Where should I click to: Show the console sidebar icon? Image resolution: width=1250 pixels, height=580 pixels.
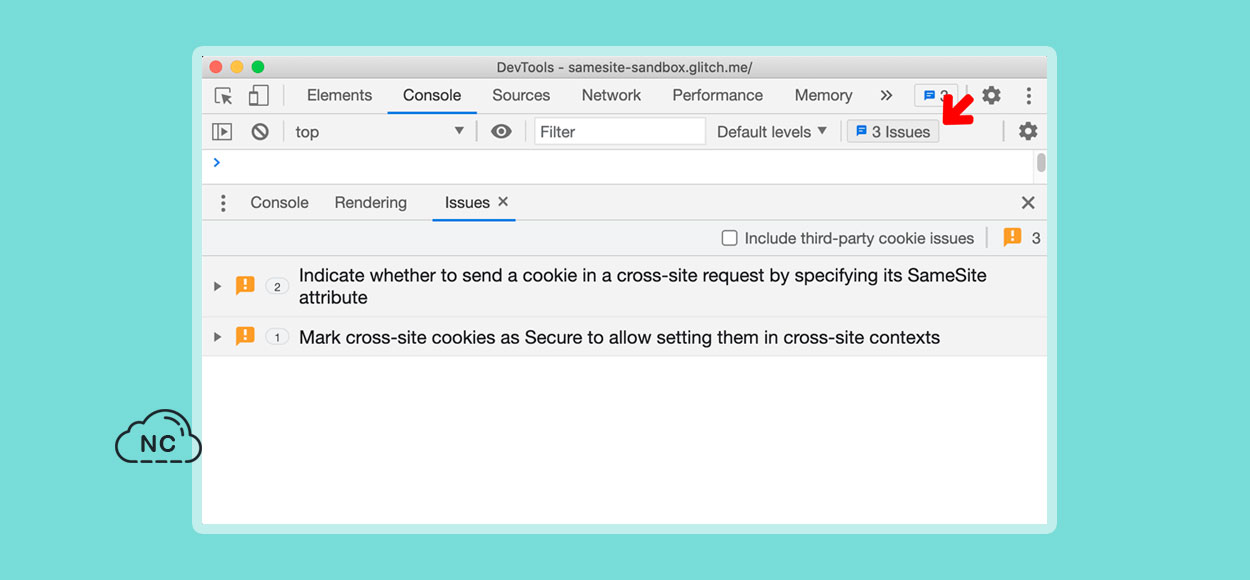(222, 132)
